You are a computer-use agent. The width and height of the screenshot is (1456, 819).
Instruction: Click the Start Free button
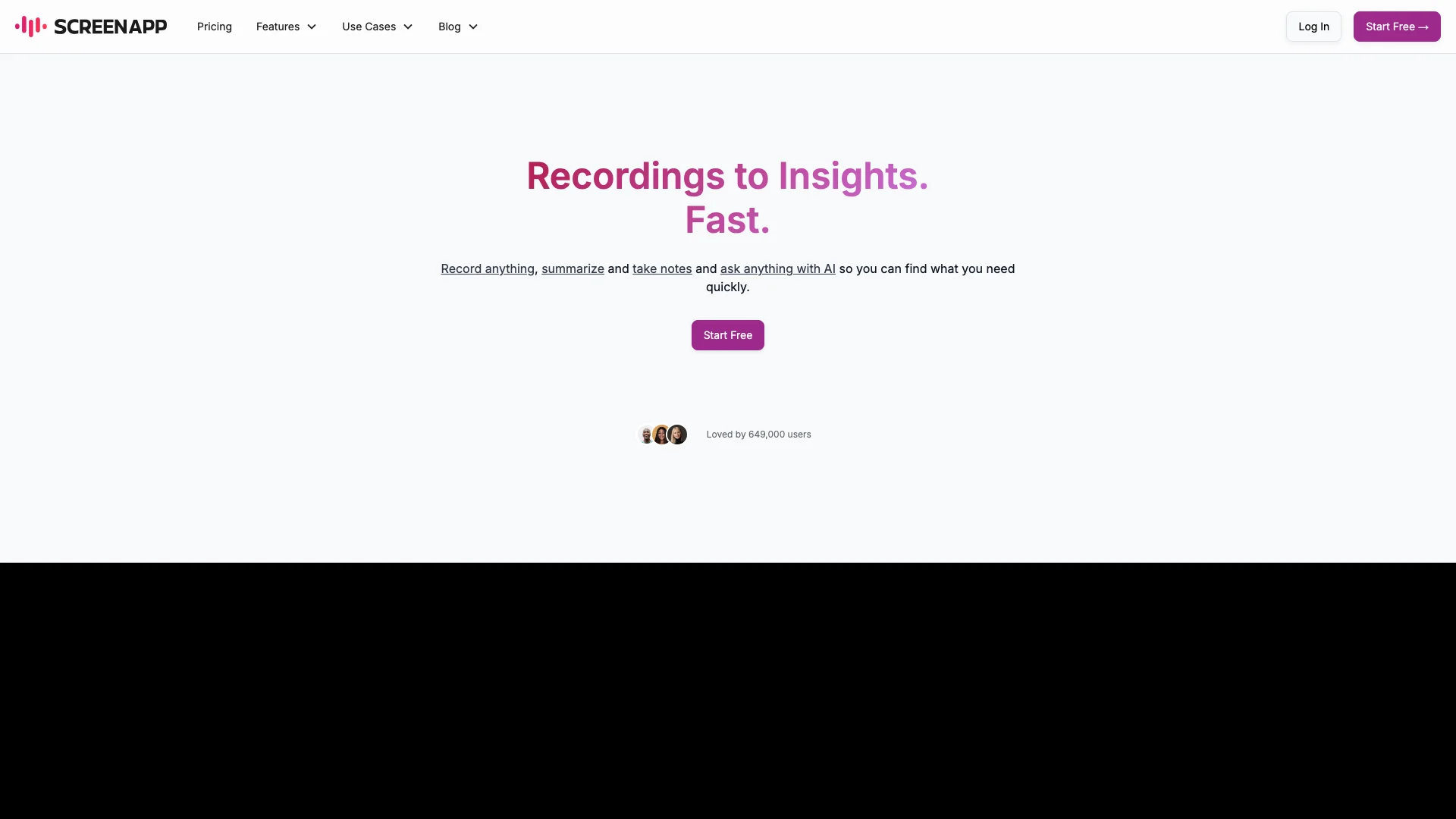728,334
